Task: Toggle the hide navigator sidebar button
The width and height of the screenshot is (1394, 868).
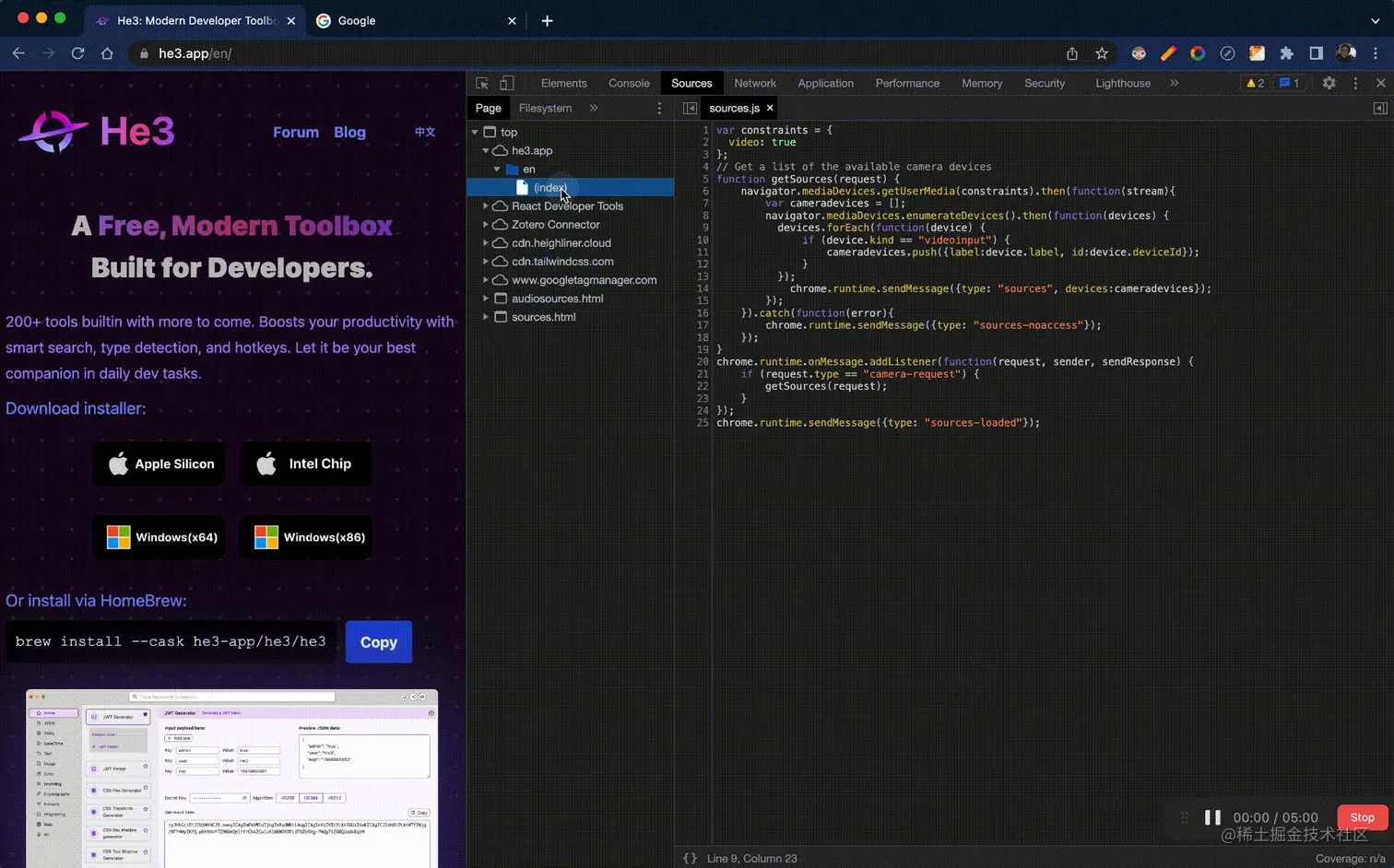Action: pyautogui.click(x=690, y=108)
